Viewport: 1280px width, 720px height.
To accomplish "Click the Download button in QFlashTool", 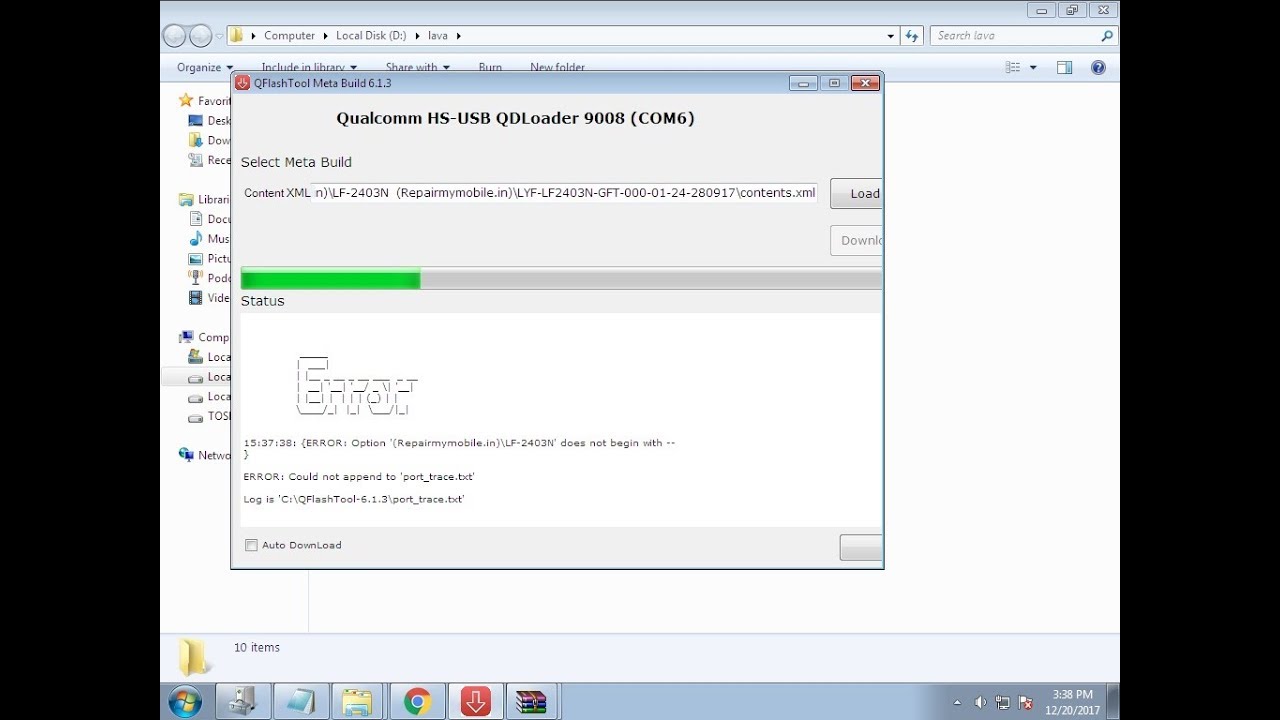I will (857, 240).
